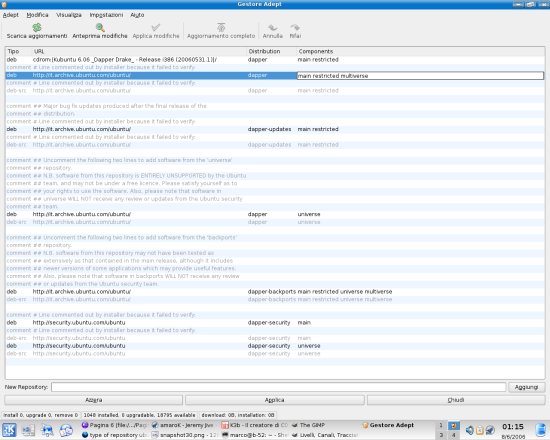Click comment 'Major bug fix updates produced' line

[275, 106]
